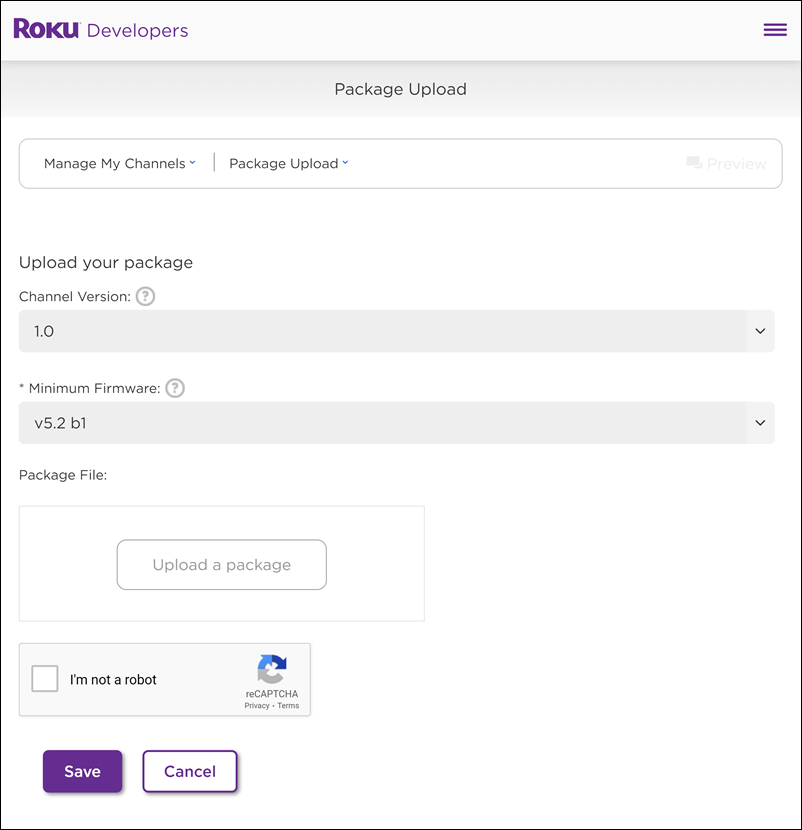Open the reCAPTCHA Terms link
Viewport: 802px width, 830px height.
tap(287, 705)
